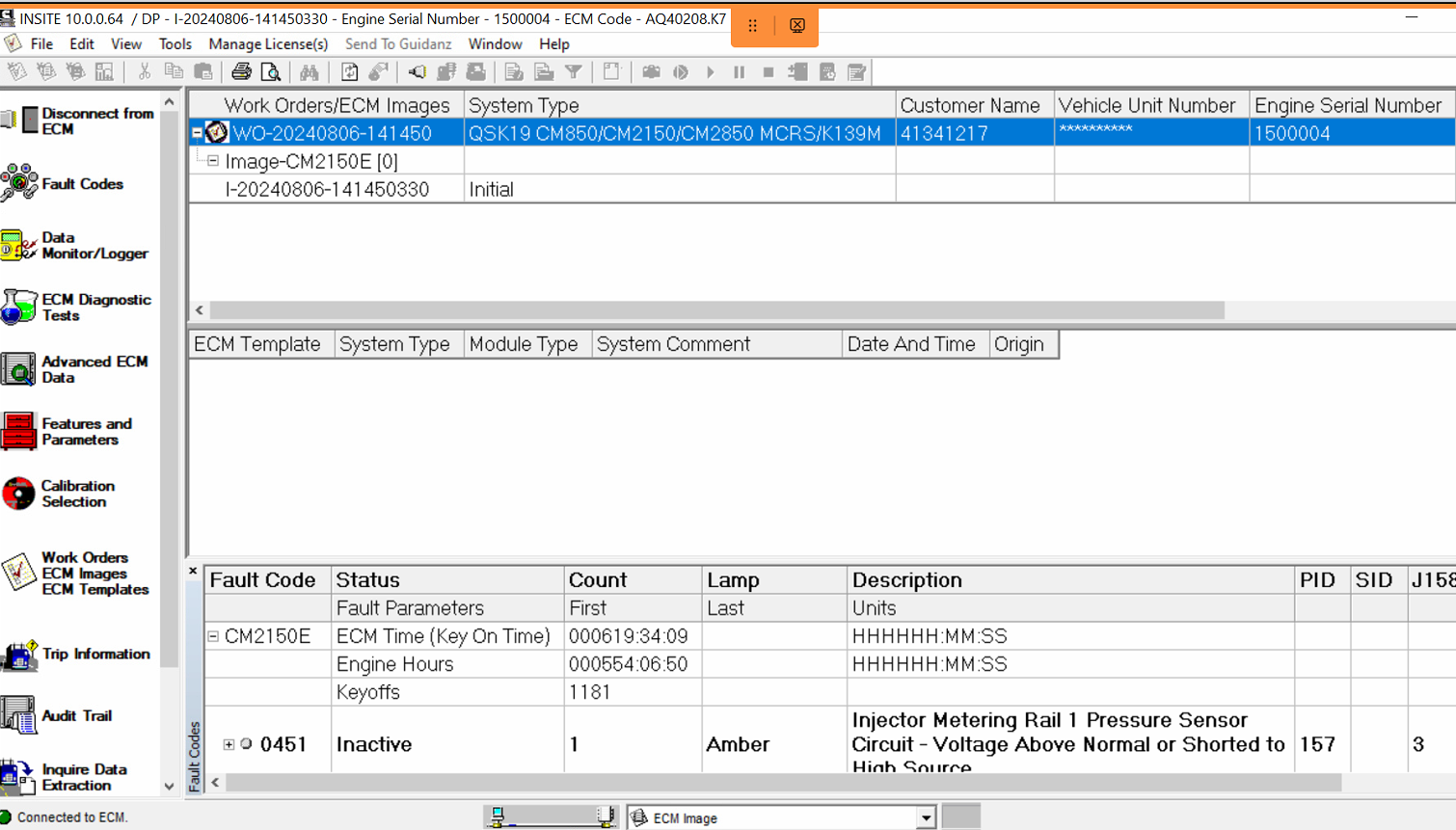The image size is (1456, 830).
Task: Launch ECM Diagnostic Tests
Action: pyautogui.click(x=77, y=307)
